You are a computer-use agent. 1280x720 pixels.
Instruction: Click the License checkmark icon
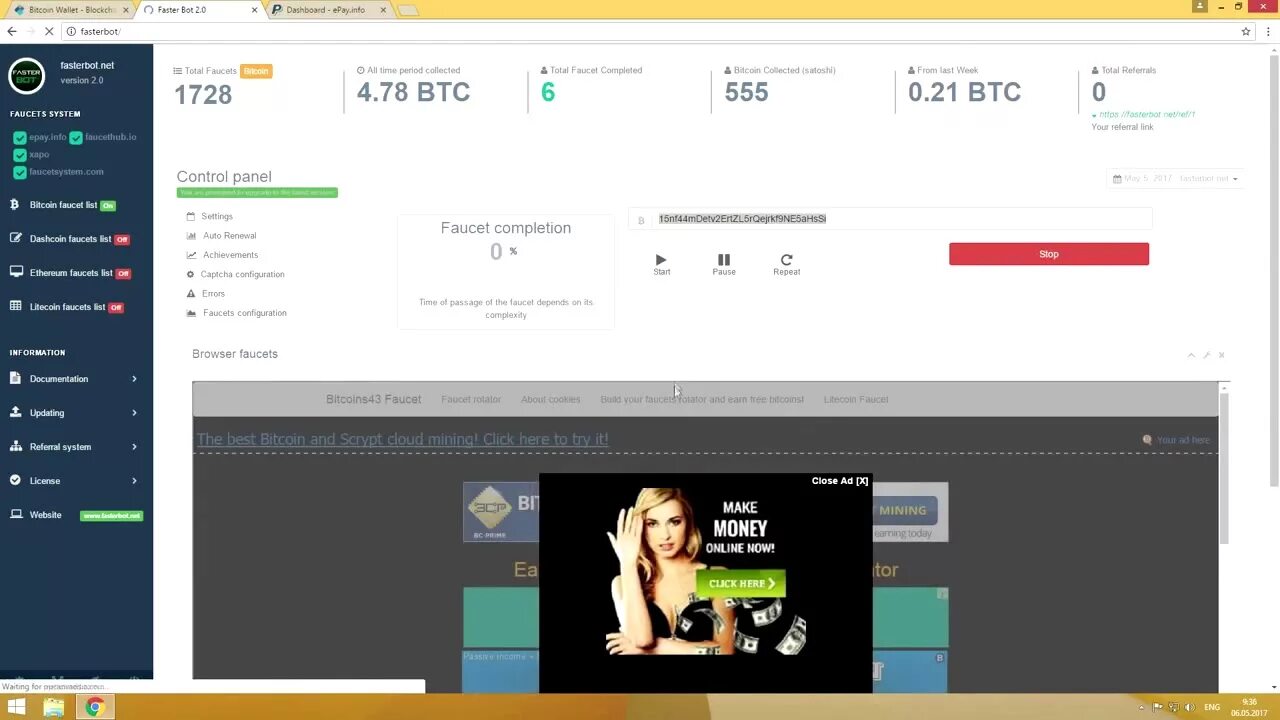click(15, 481)
